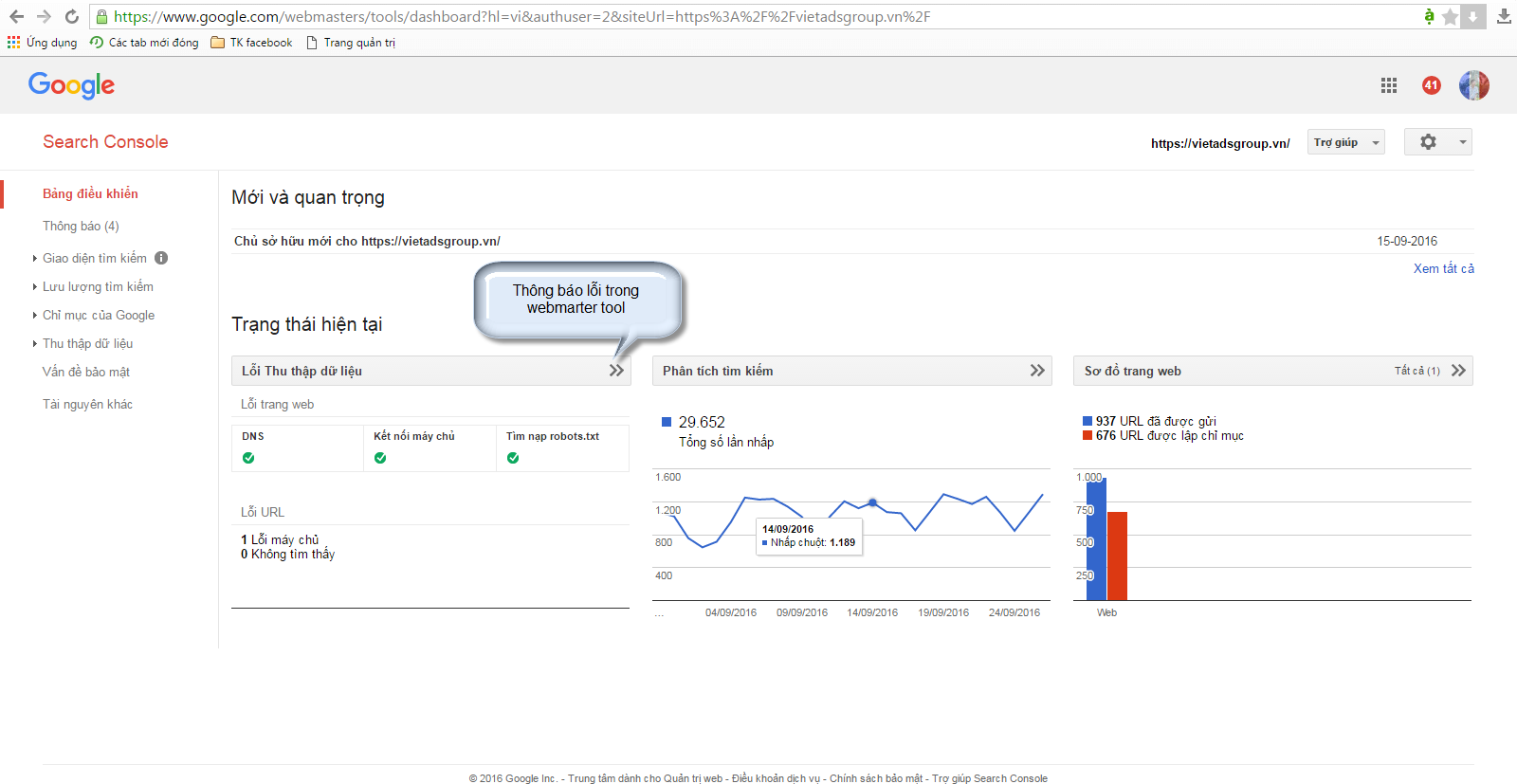Open the account profile avatar
Screen dimensions: 1517x784
(x=1474, y=85)
